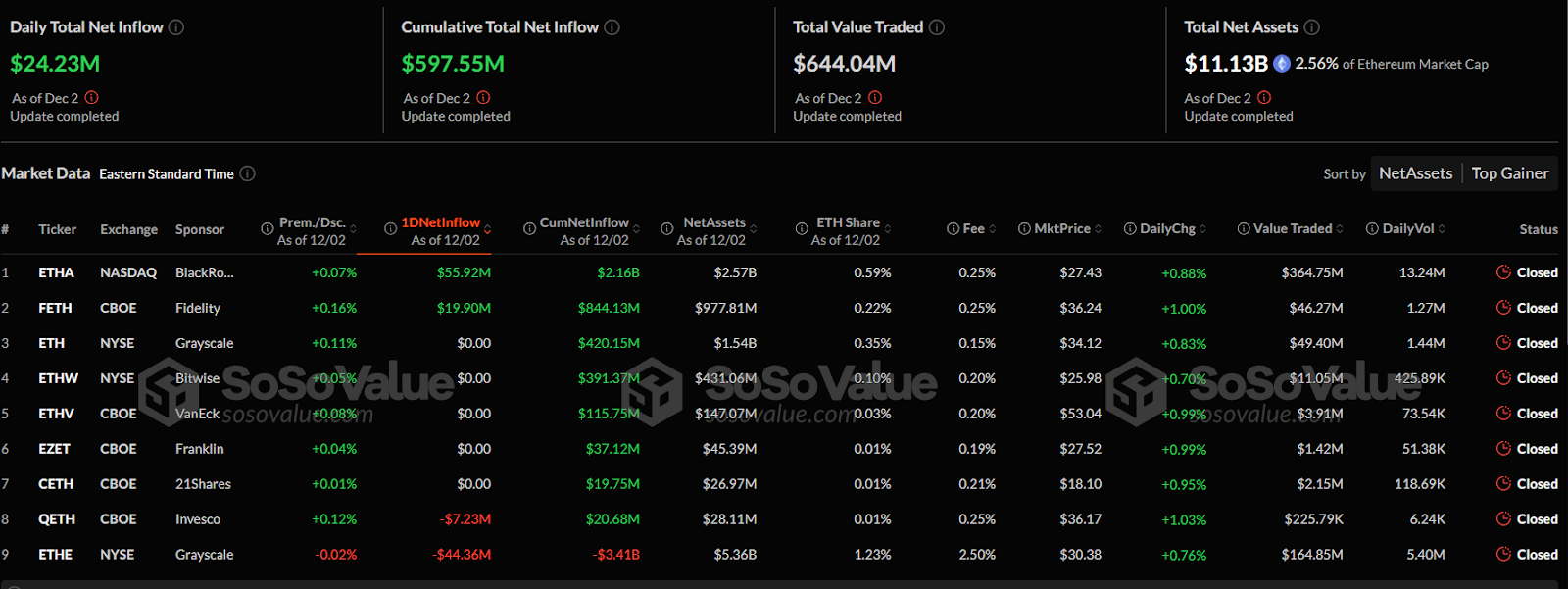Click red alert icon under Daily Total Net Inflow

pyautogui.click(x=91, y=98)
